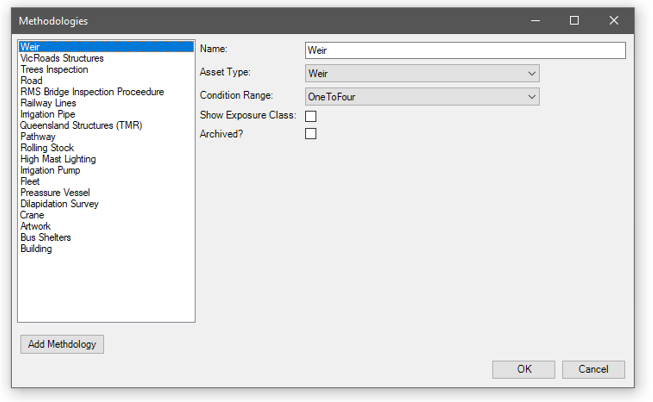Enable the Archived checkbox

click(311, 134)
